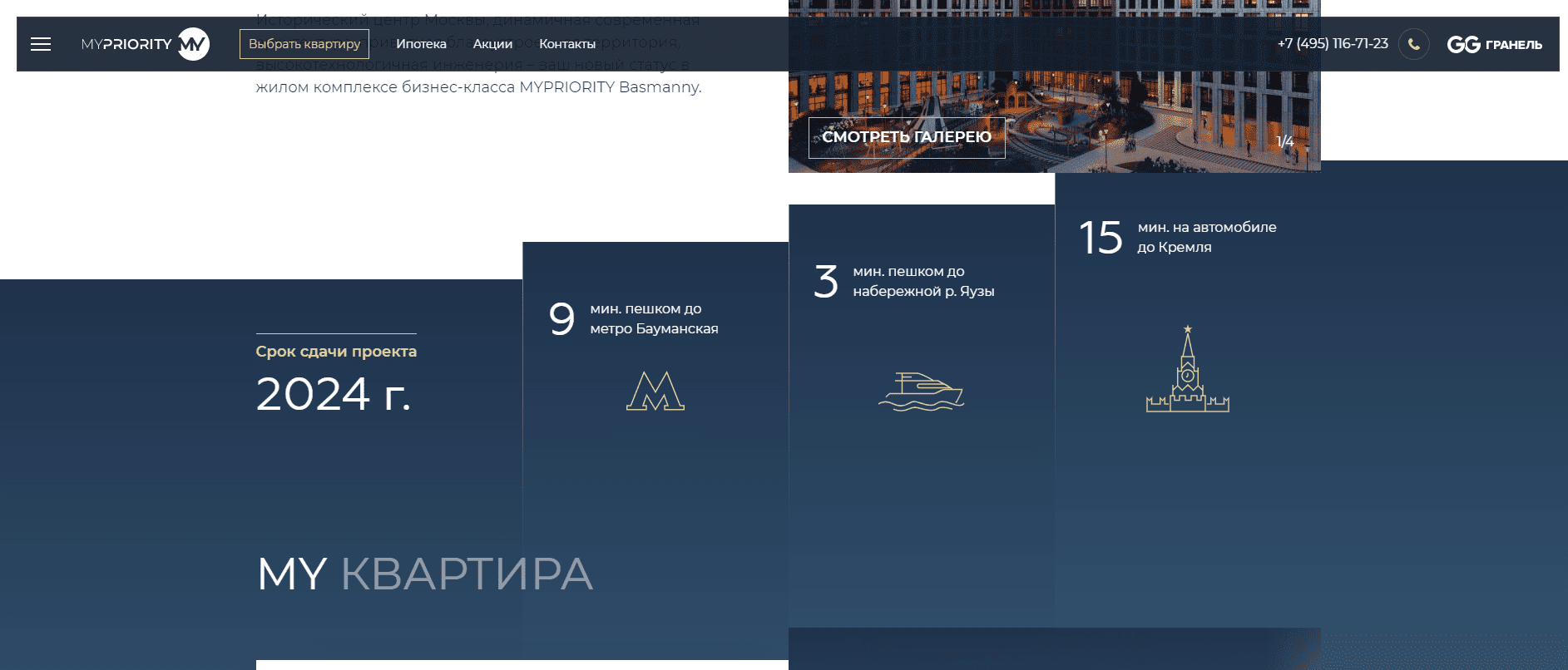Click the MY КВАРТИРА heading
This screenshot has width=1568, height=670.
click(x=424, y=574)
